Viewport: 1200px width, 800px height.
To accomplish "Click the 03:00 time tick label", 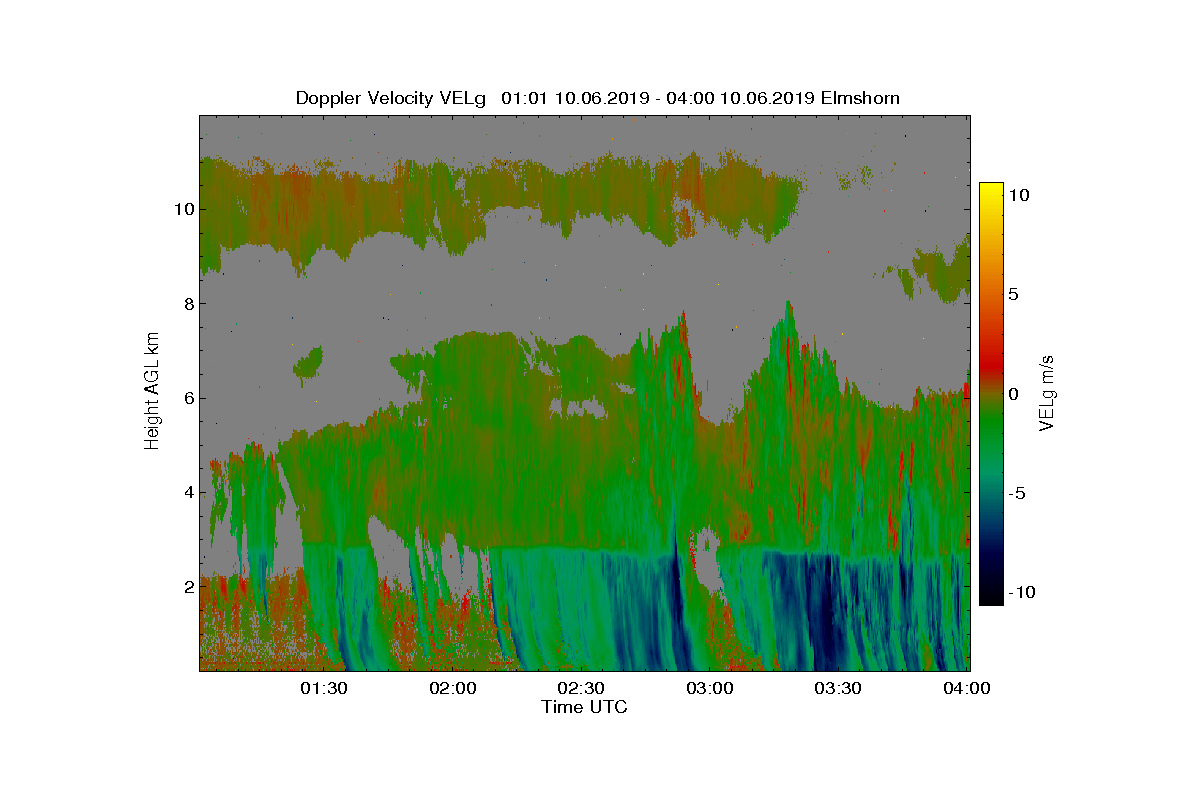I will (712, 689).
